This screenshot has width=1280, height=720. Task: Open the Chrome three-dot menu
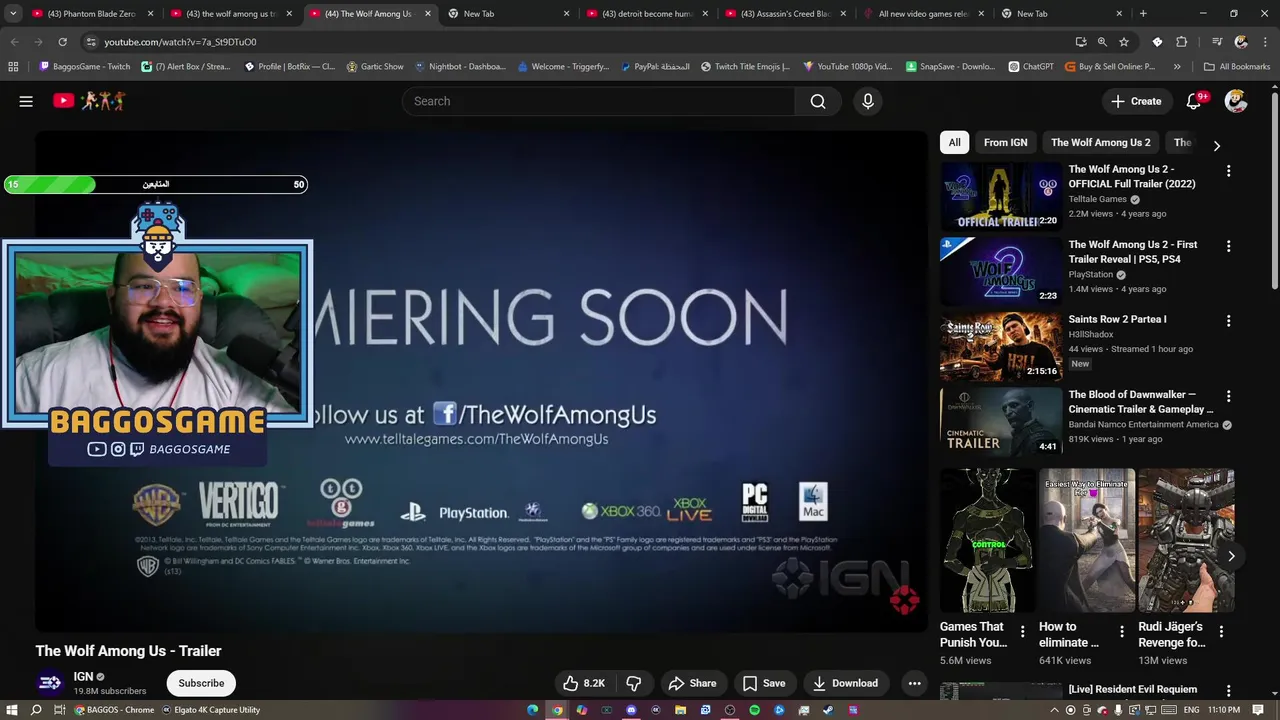point(1264,42)
